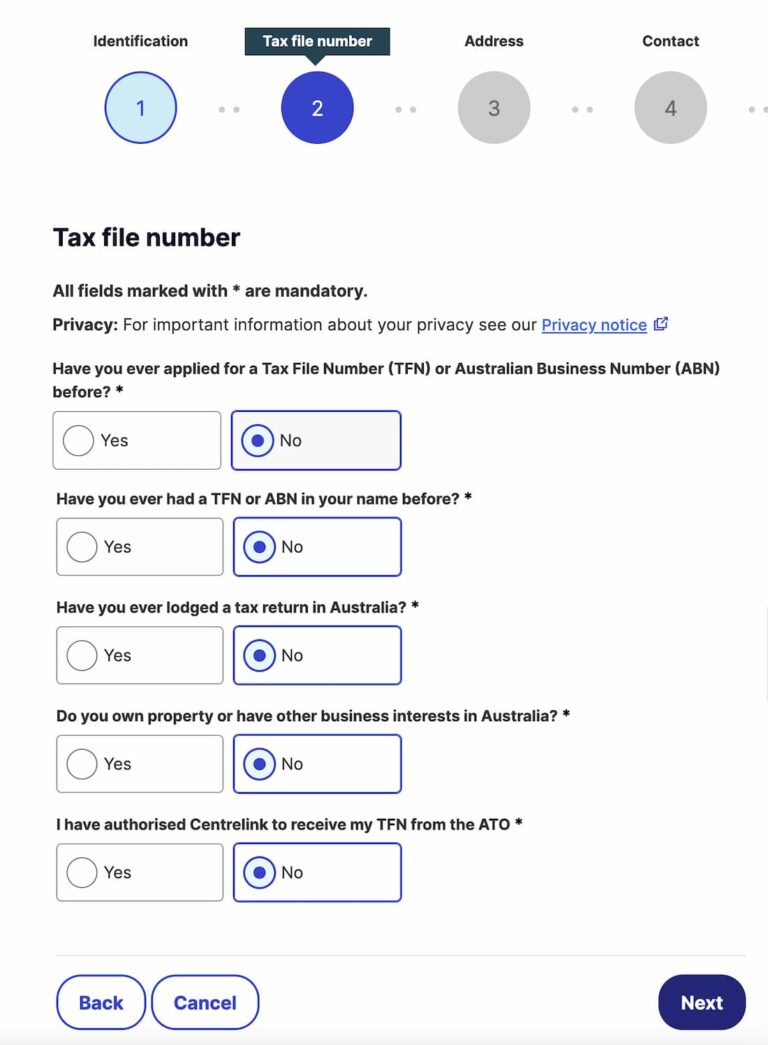Select No for applied for TFN or ABN before
The height and width of the screenshot is (1045, 768).
click(316, 441)
